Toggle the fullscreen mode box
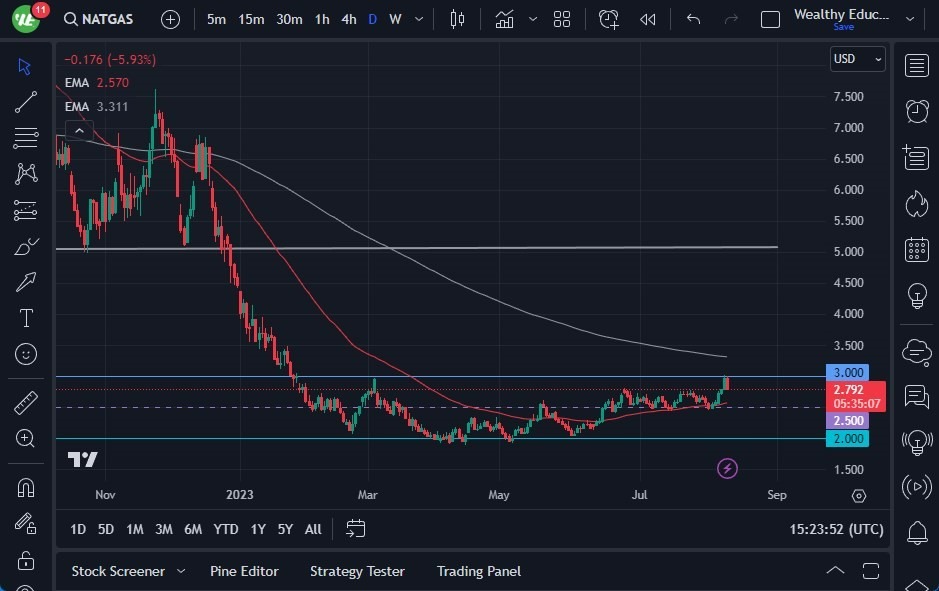Viewport: 939px width, 591px height. tap(770, 20)
